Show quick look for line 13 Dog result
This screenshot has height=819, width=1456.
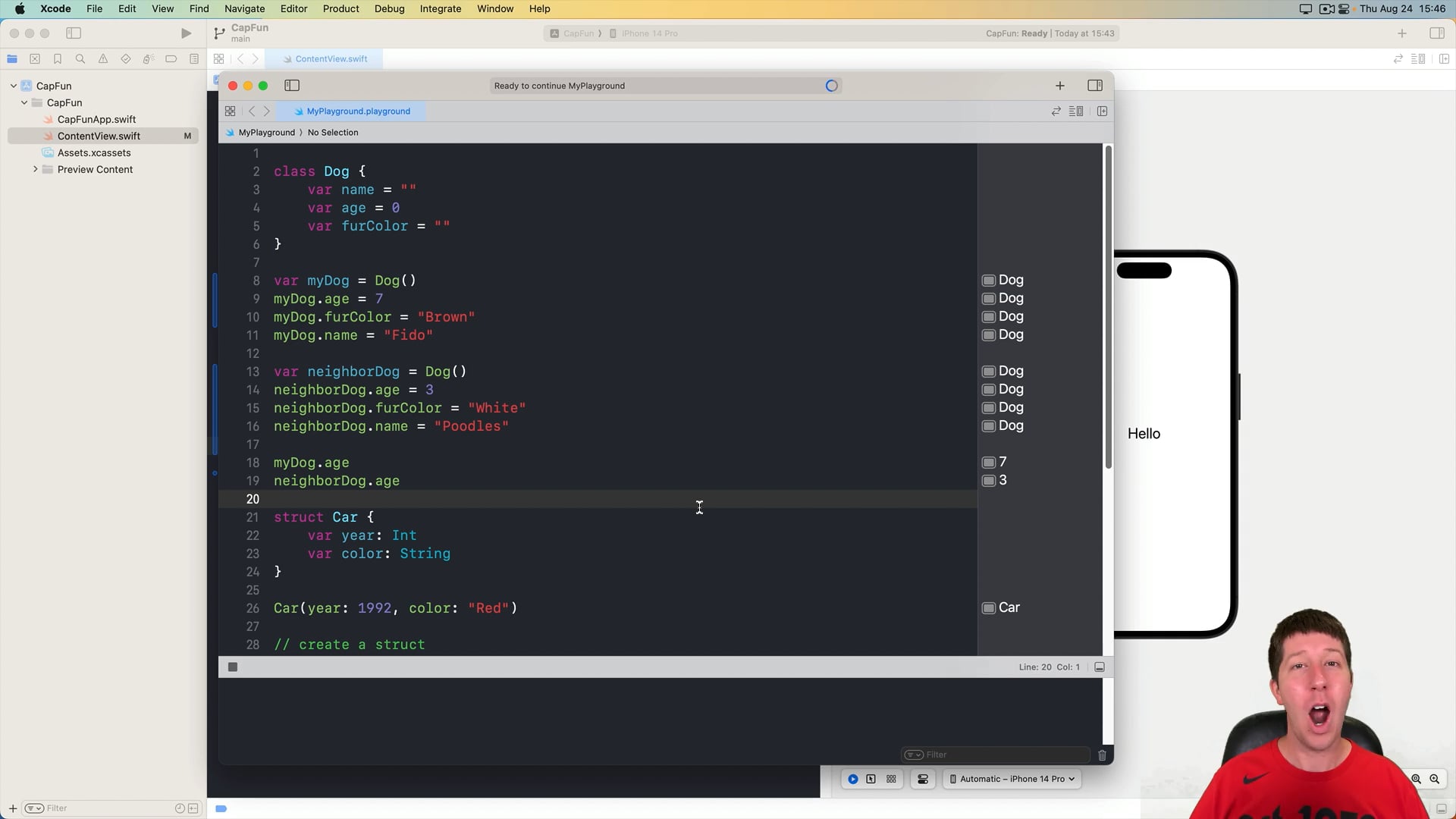[x=989, y=372]
